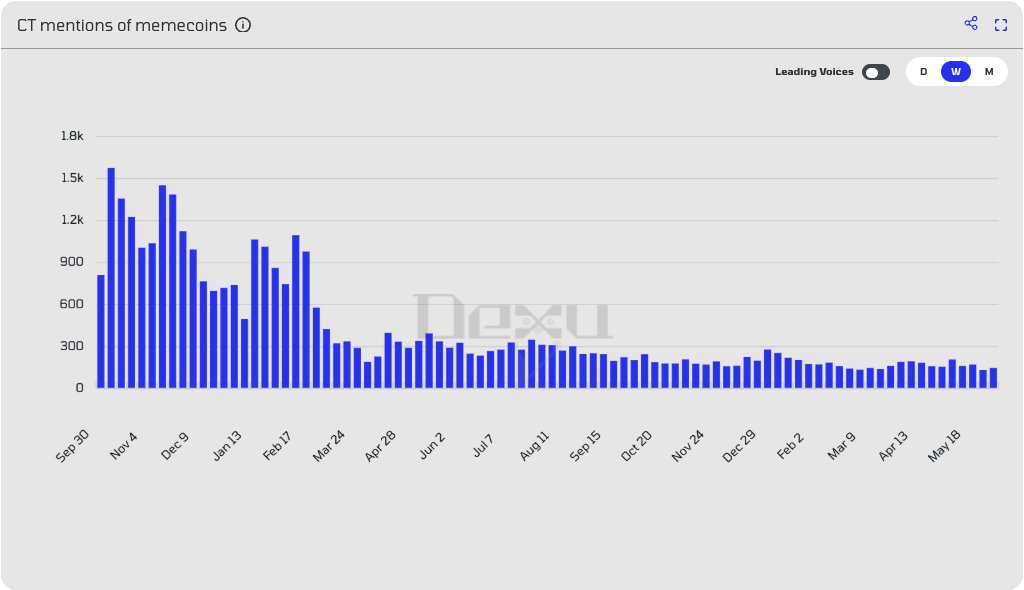The width and height of the screenshot is (1024, 590).
Task: Click the 'Apr 13' x-axis label
Action: pyautogui.click(x=893, y=446)
